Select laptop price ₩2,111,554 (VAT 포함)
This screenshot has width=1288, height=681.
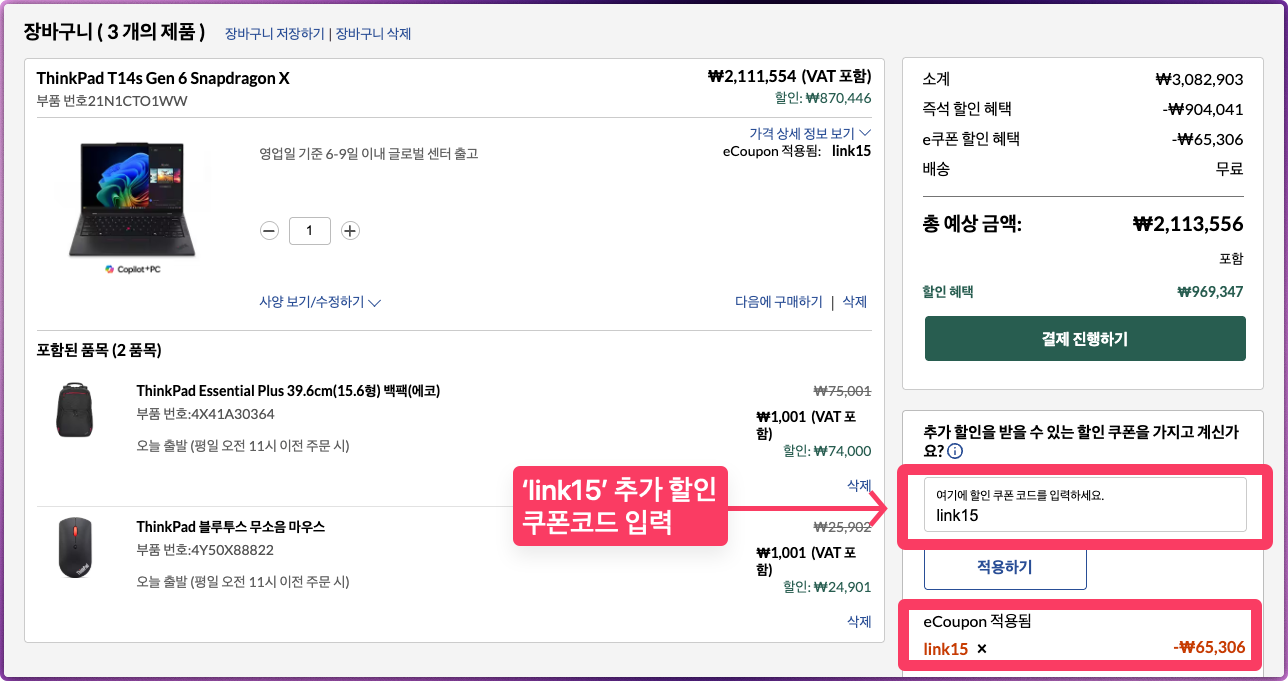[x=789, y=76]
